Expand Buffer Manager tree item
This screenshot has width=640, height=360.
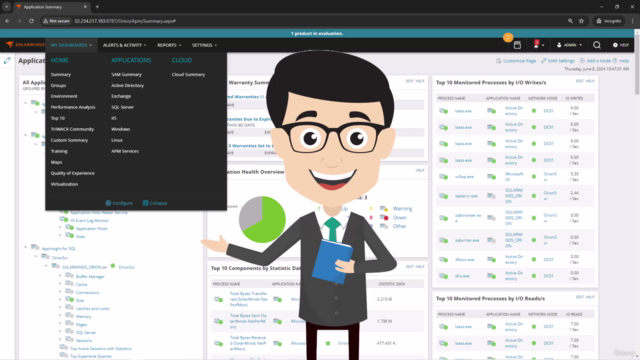60,276
